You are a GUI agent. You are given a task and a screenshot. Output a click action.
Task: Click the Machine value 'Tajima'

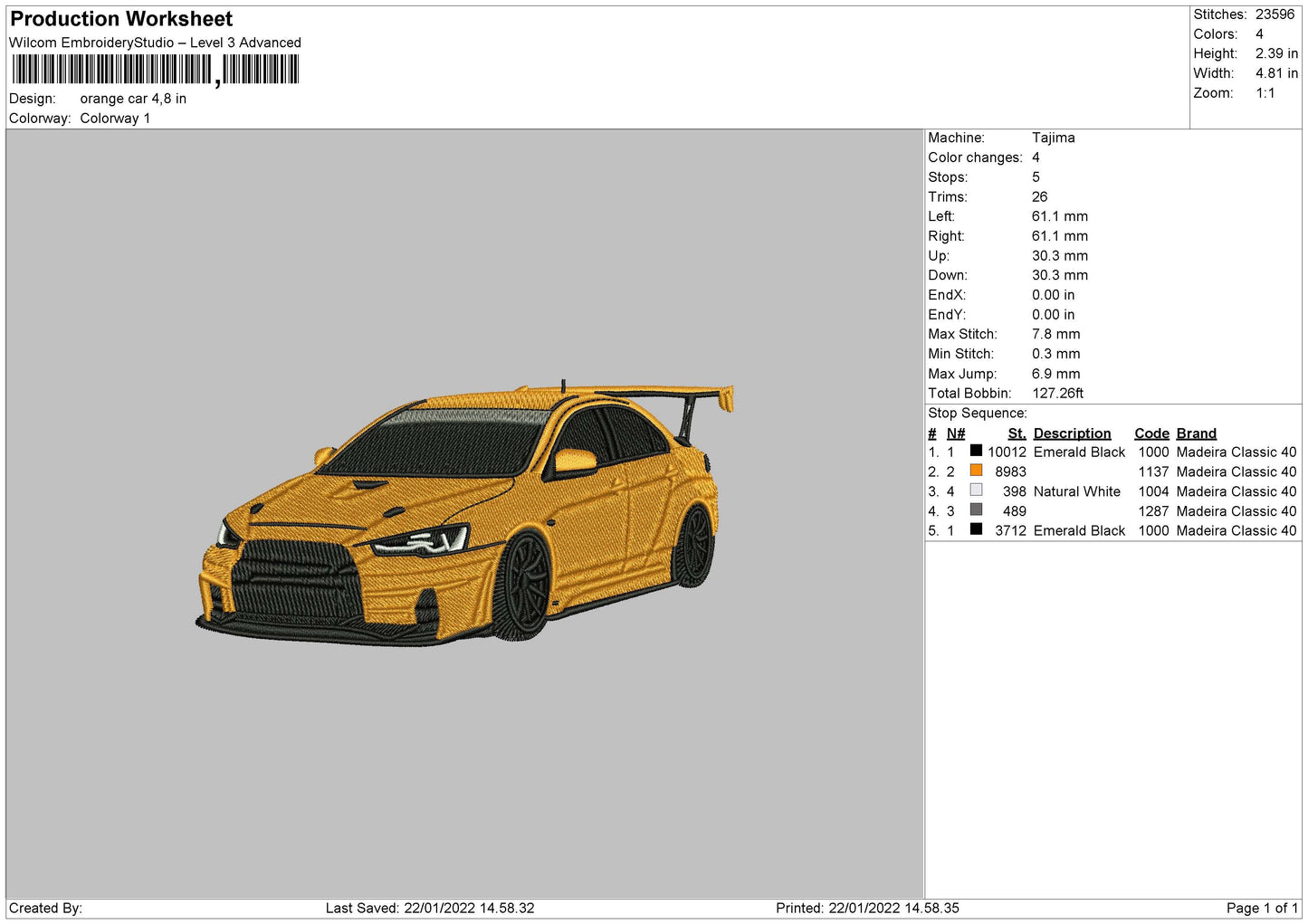pyautogui.click(x=1054, y=138)
